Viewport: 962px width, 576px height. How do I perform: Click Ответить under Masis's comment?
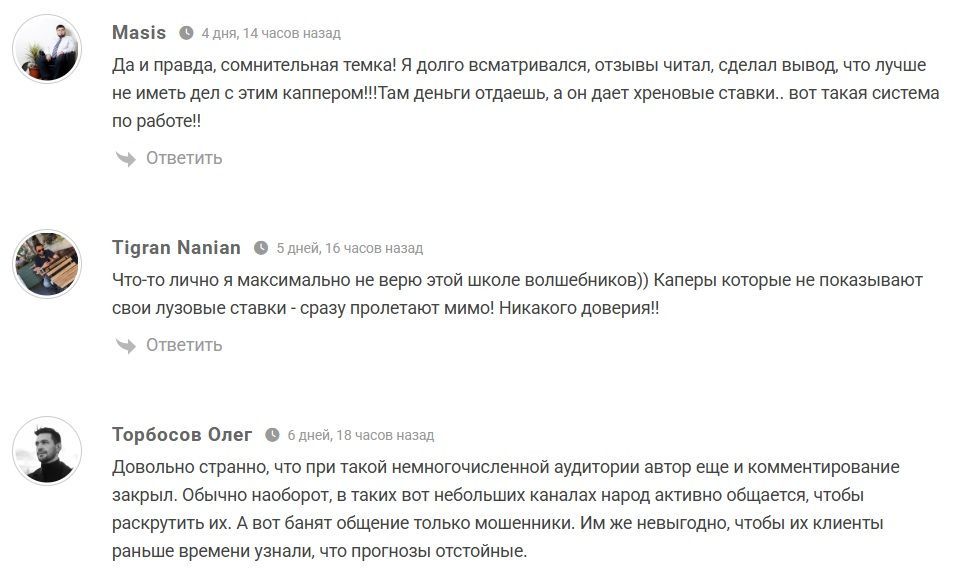point(185,157)
